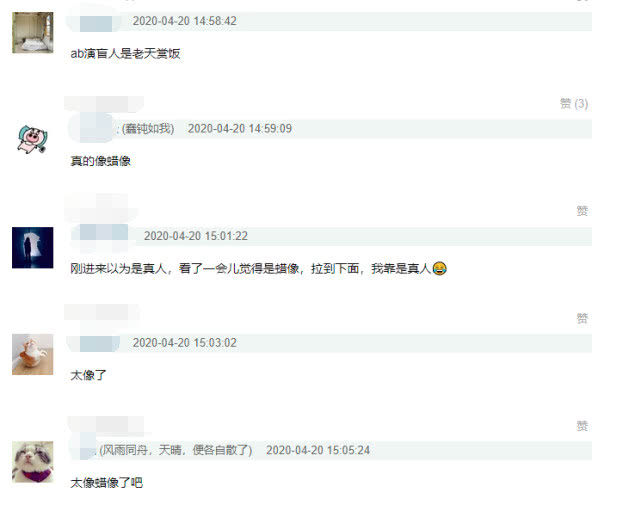Click the comment text 真的像蜡像

100,161
